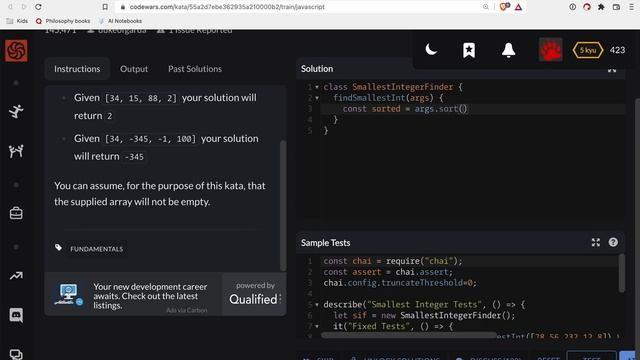This screenshot has height=360, width=640.
Task: Open the browser extensions puzzle icon
Action: [x=601, y=7]
